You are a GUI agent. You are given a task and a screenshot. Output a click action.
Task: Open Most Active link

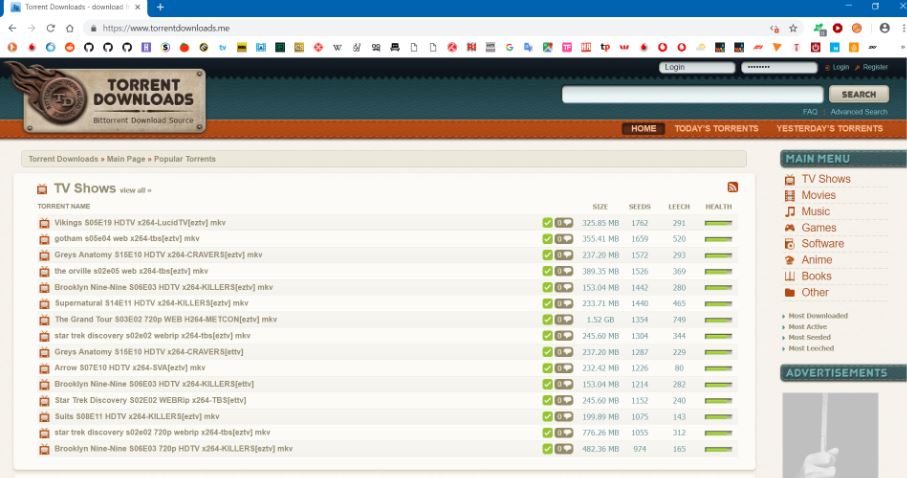(808, 327)
